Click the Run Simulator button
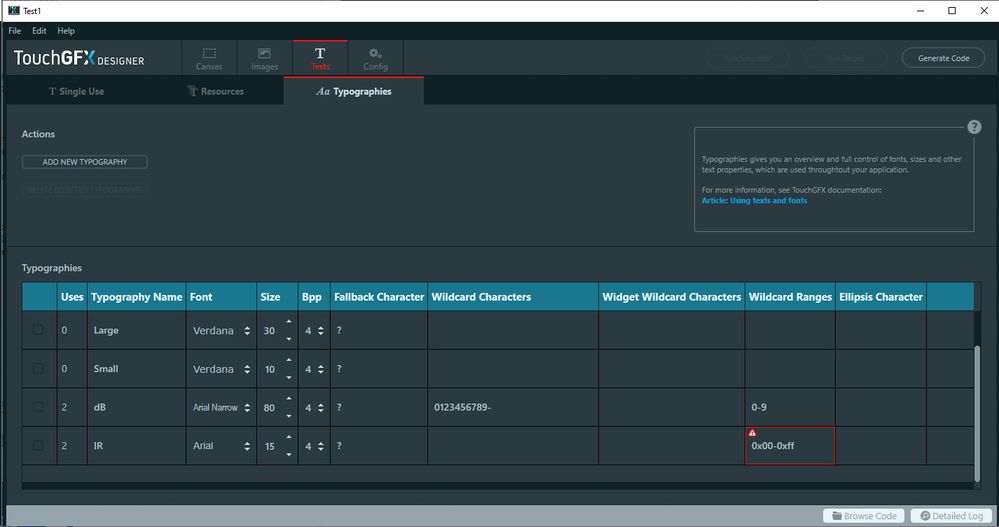The width and height of the screenshot is (999, 527). pyautogui.click(x=747, y=58)
